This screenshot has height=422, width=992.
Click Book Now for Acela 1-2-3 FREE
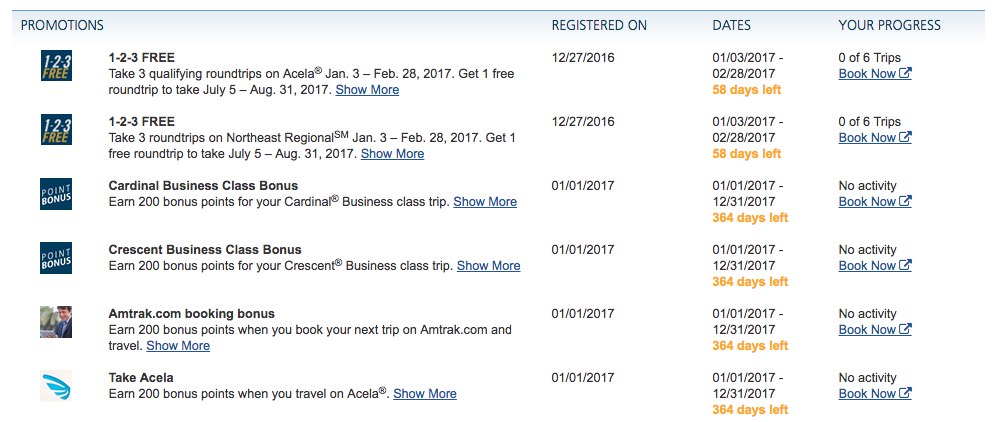(x=874, y=74)
